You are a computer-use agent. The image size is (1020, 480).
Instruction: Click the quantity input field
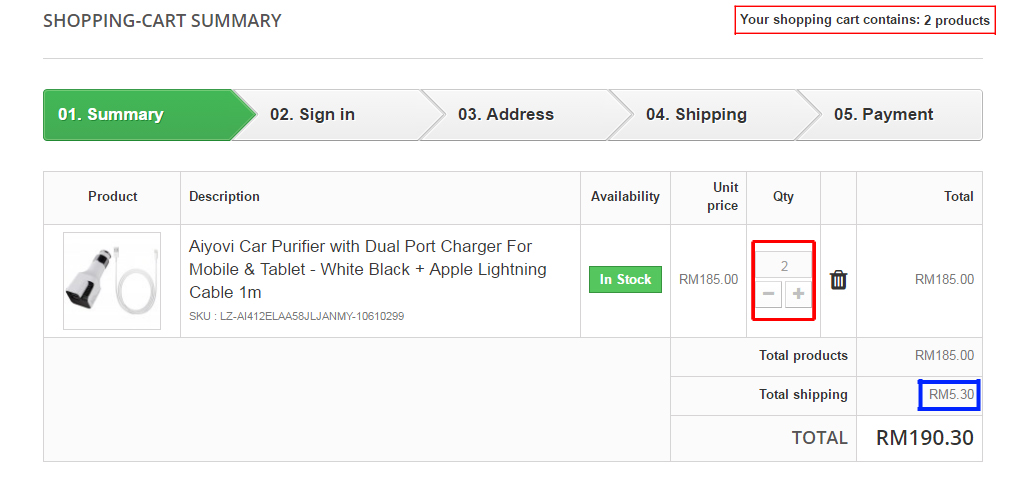tap(783, 266)
